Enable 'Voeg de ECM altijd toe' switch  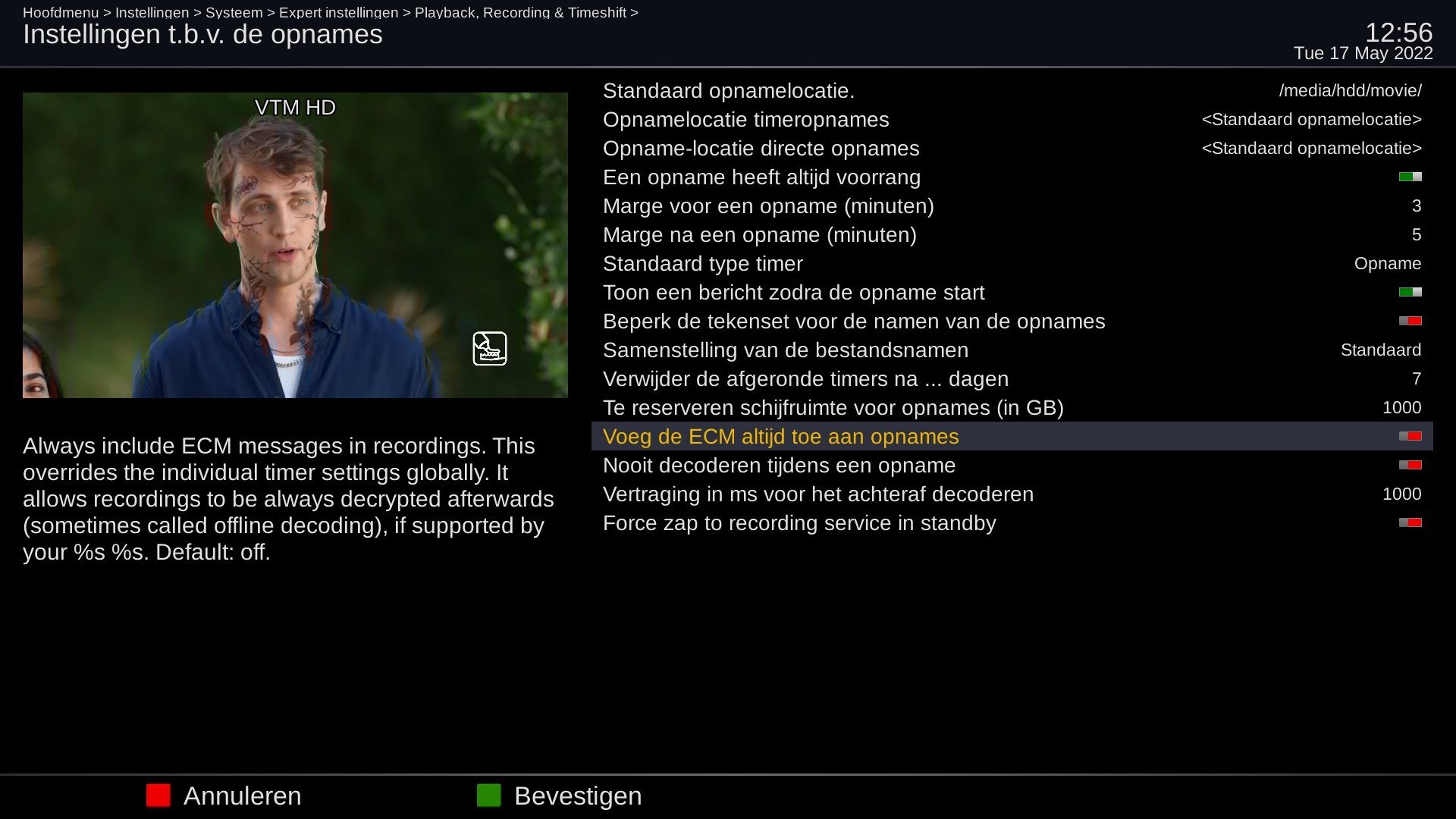coord(1410,437)
